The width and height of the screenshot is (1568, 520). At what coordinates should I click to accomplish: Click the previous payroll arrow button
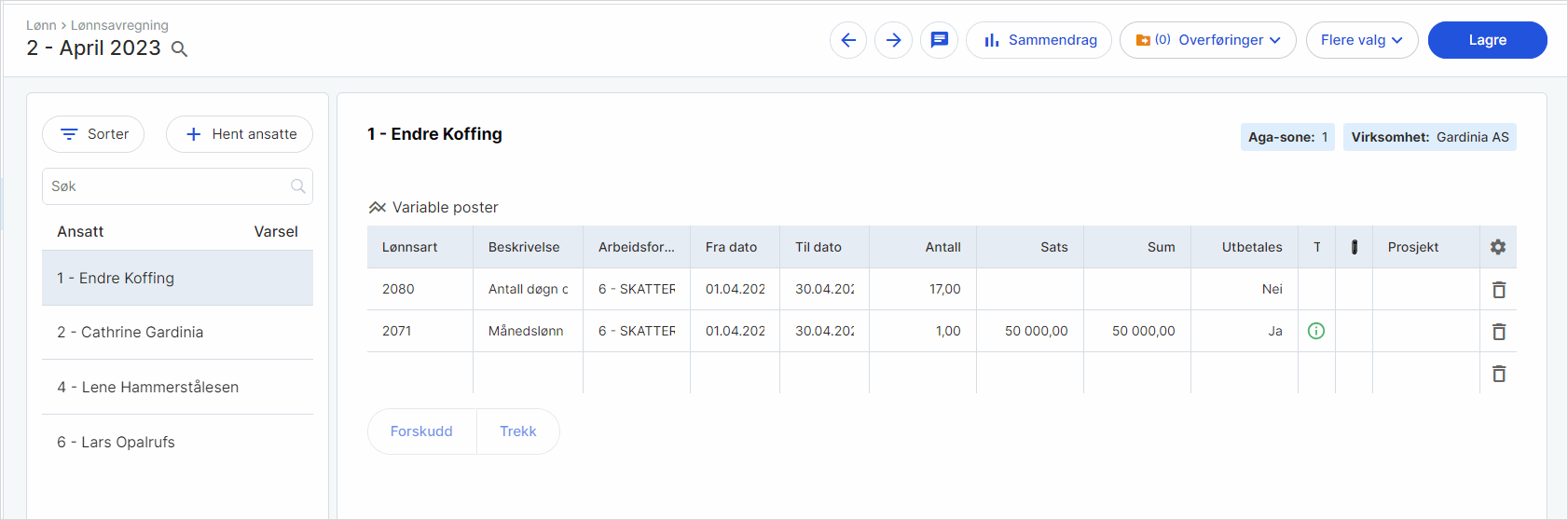tap(848, 40)
